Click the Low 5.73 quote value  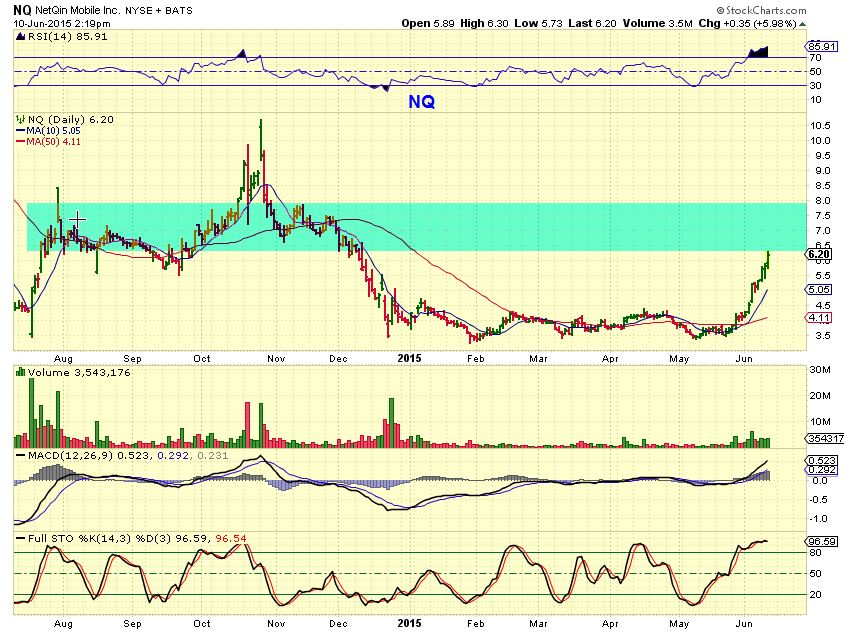(x=538, y=23)
